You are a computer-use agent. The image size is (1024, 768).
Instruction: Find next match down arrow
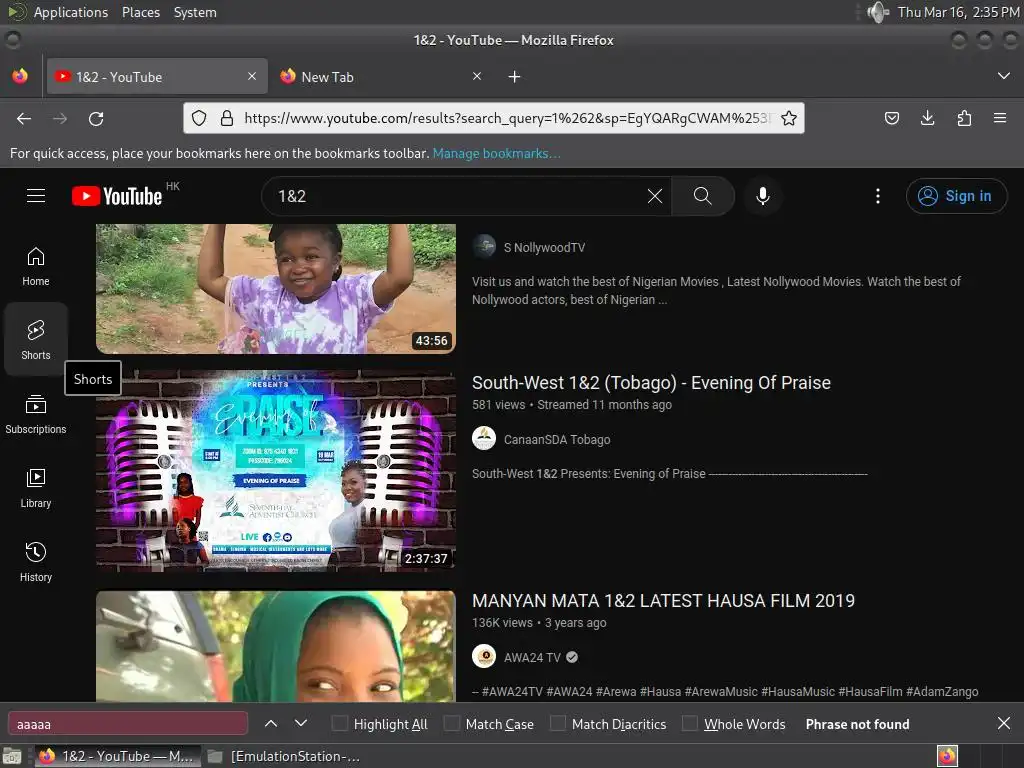point(300,724)
